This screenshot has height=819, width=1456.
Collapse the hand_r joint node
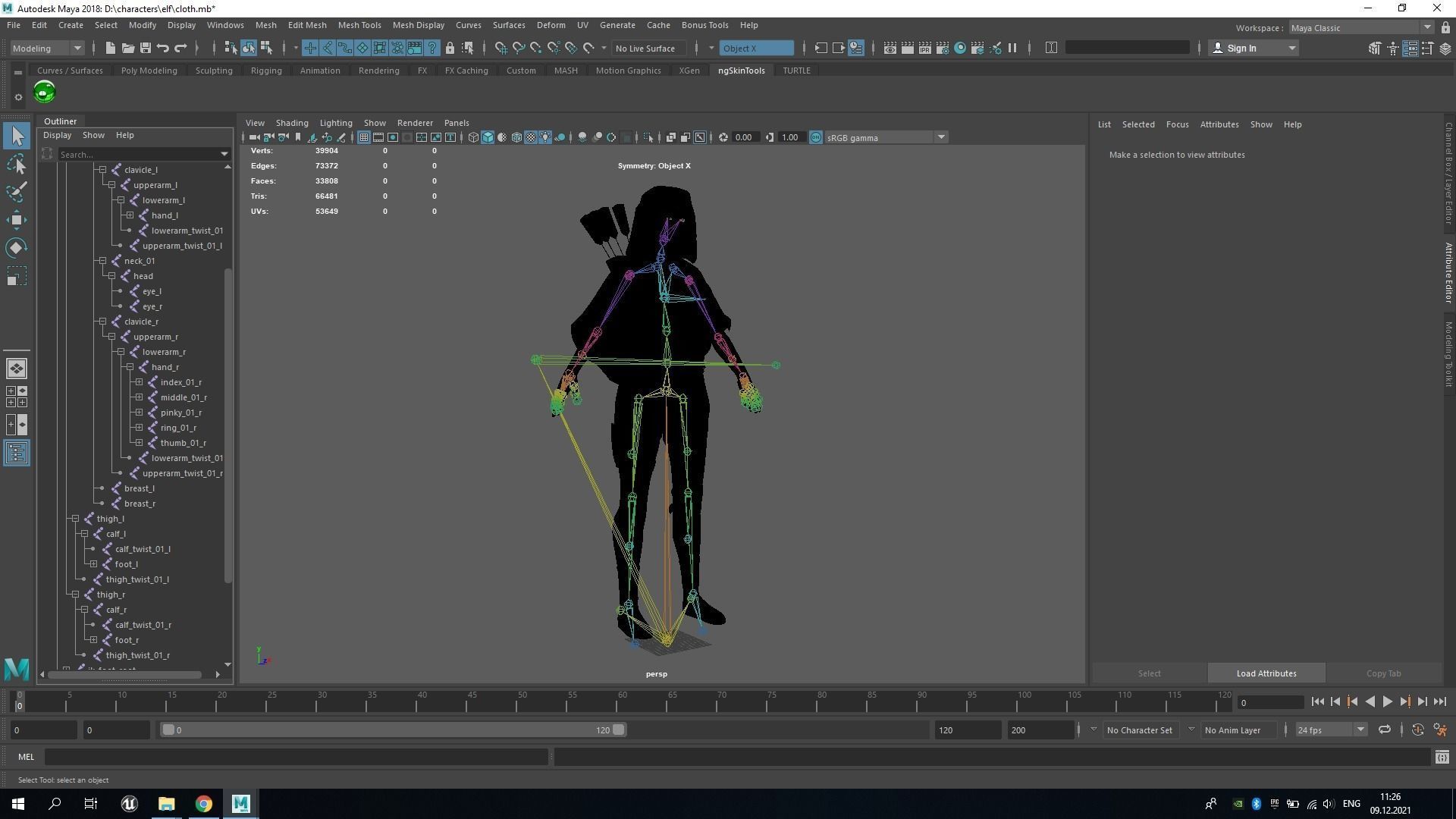130,367
